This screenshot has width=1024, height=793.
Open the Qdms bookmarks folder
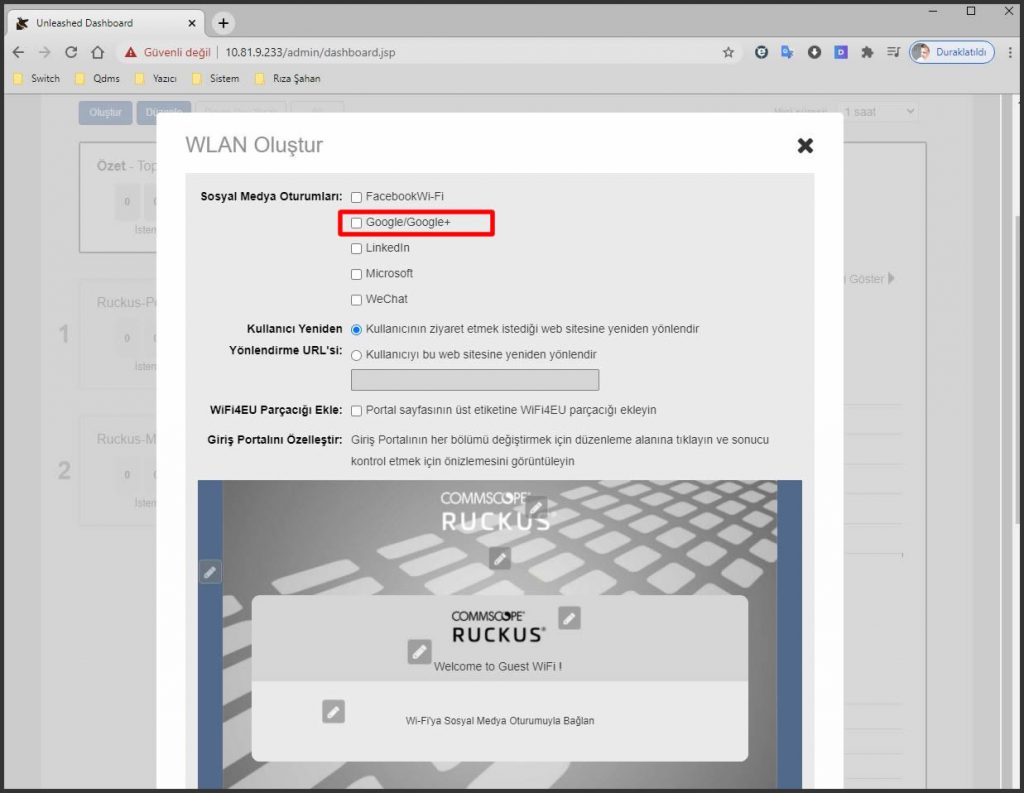point(98,78)
